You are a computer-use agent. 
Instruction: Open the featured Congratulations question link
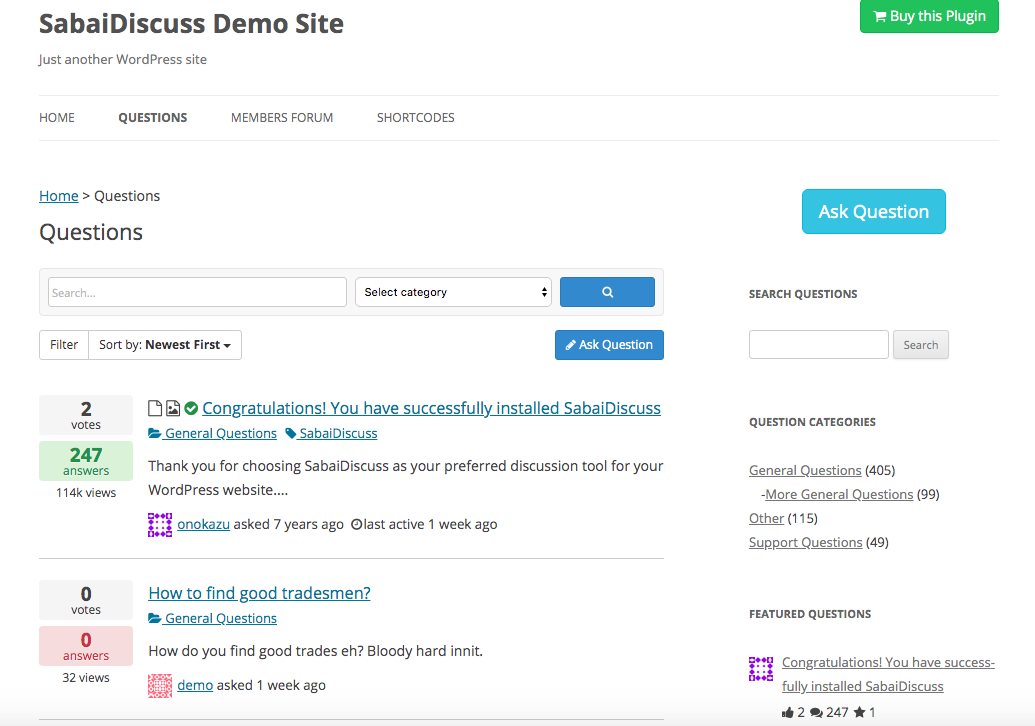pyautogui.click(x=888, y=675)
